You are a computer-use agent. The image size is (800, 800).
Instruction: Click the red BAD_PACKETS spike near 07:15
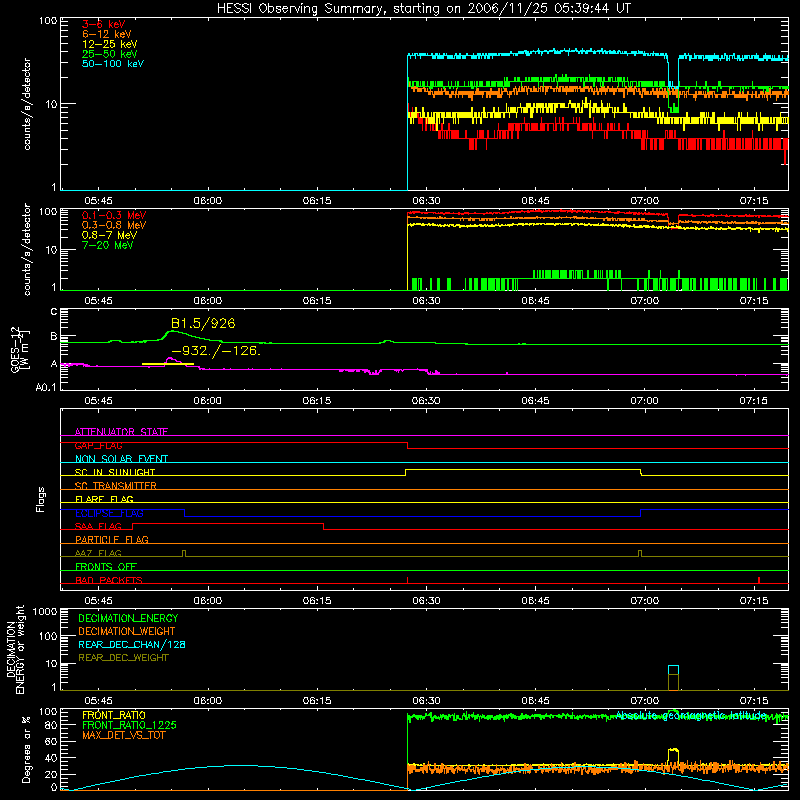[759, 580]
